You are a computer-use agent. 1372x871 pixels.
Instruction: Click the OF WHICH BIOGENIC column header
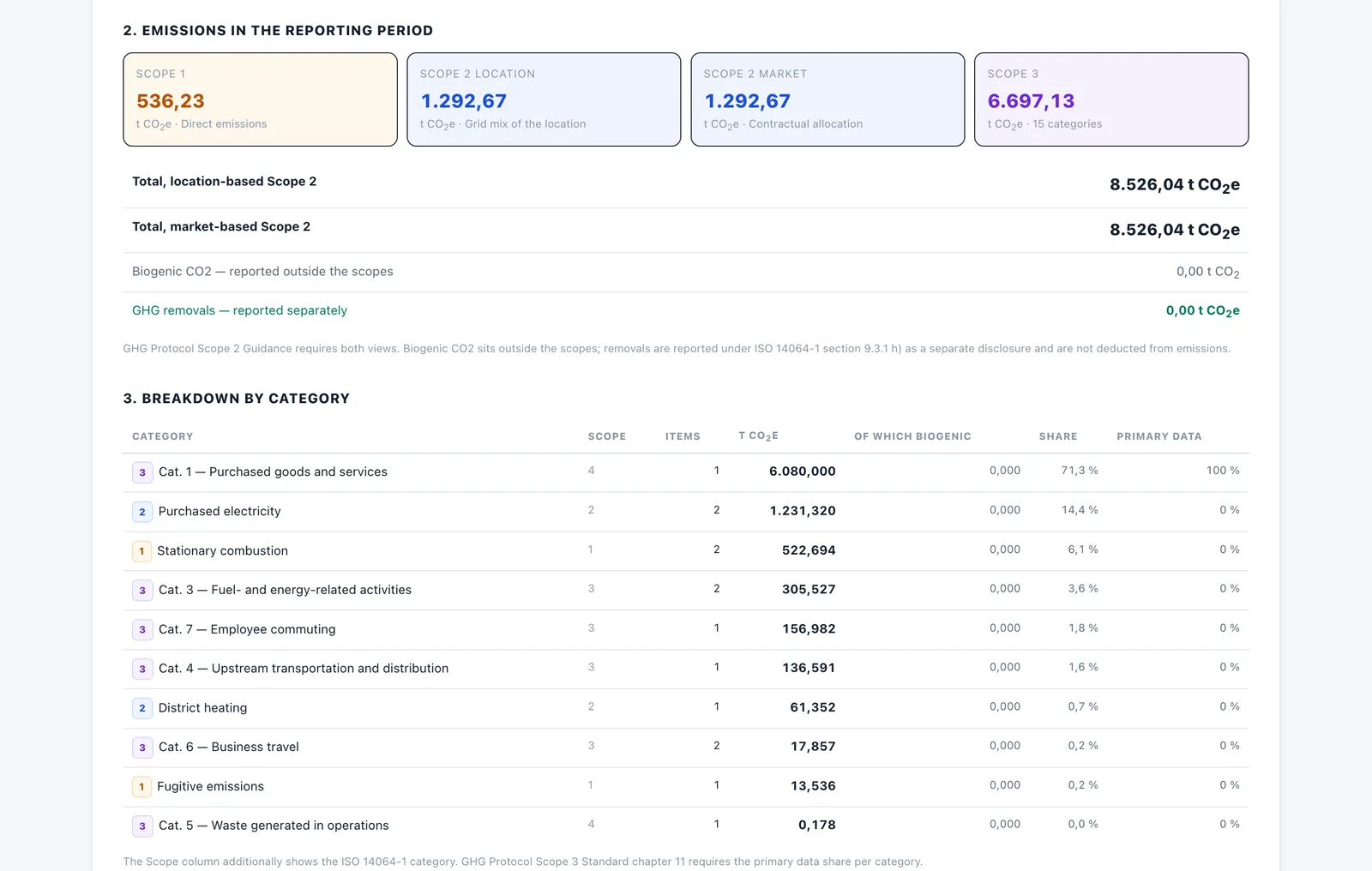pyautogui.click(x=912, y=436)
